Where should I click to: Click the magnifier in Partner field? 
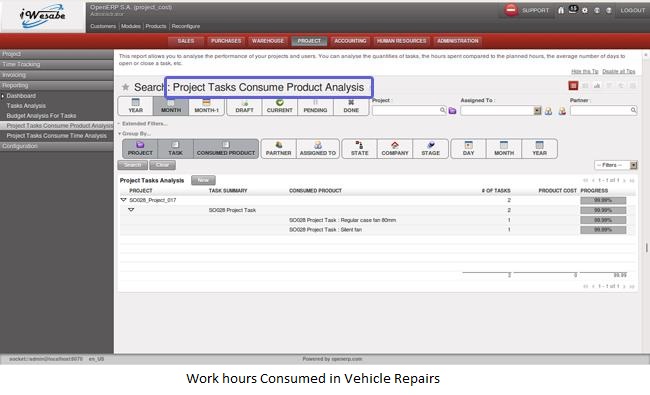point(633,110)
